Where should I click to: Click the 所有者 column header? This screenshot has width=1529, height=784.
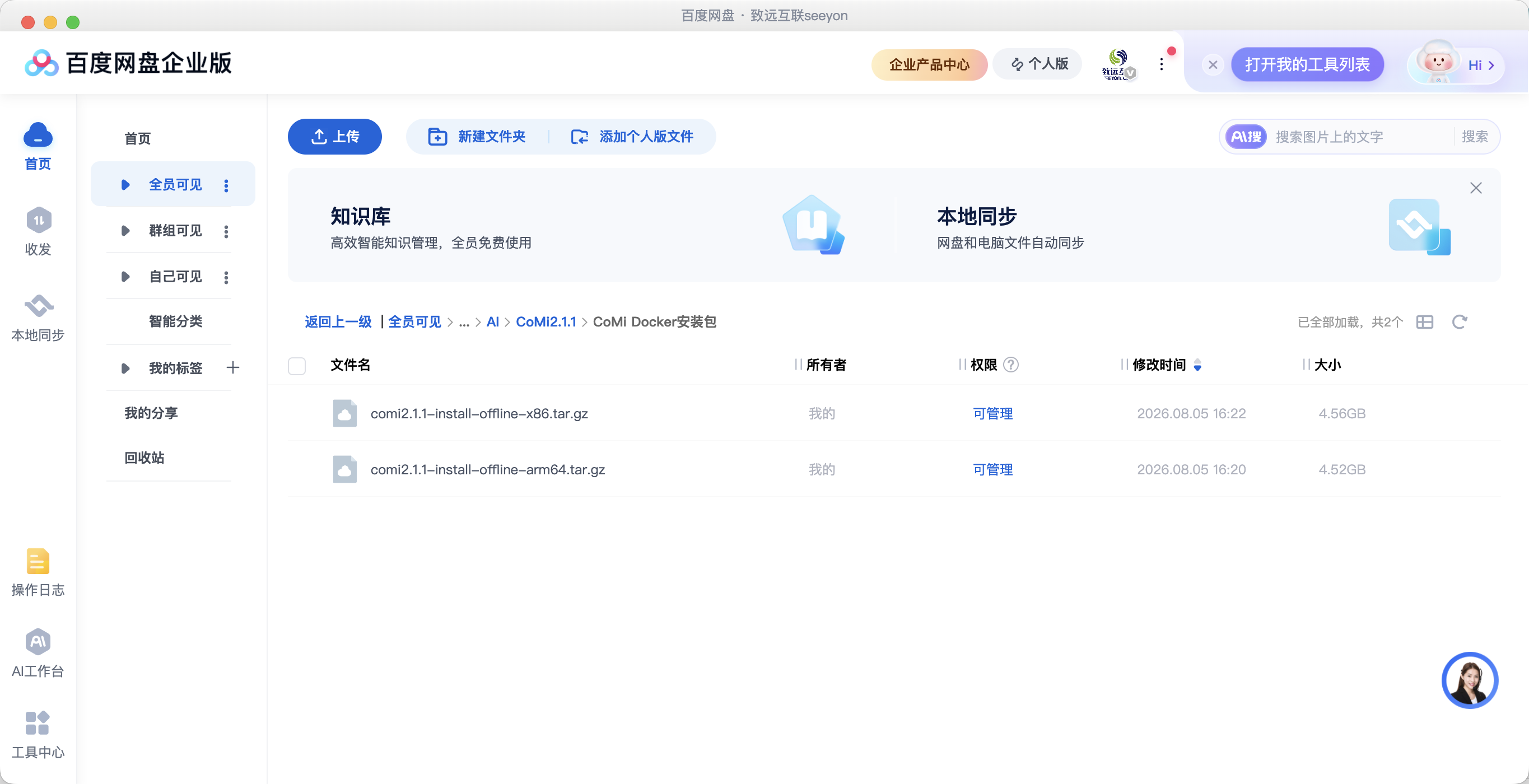click(x=826, y=365)
